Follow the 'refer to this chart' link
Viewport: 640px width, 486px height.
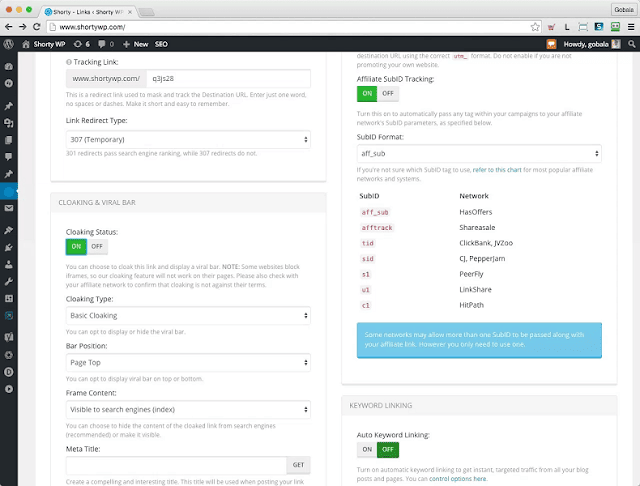pyautogui.click(x=497, y=170)
